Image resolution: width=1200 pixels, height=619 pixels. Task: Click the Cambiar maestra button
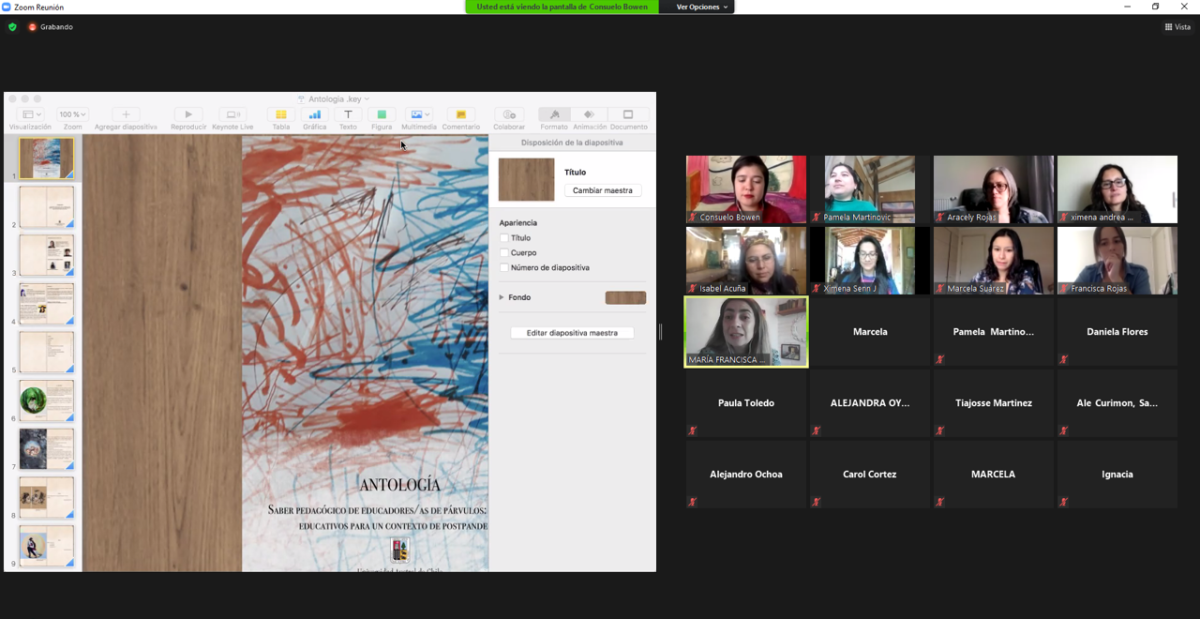pyautogui.click(x=602, y=190)
